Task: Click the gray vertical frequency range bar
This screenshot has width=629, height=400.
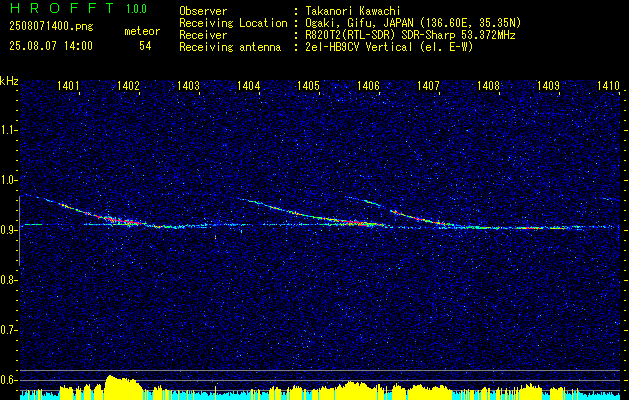Action: coord(20,231)
